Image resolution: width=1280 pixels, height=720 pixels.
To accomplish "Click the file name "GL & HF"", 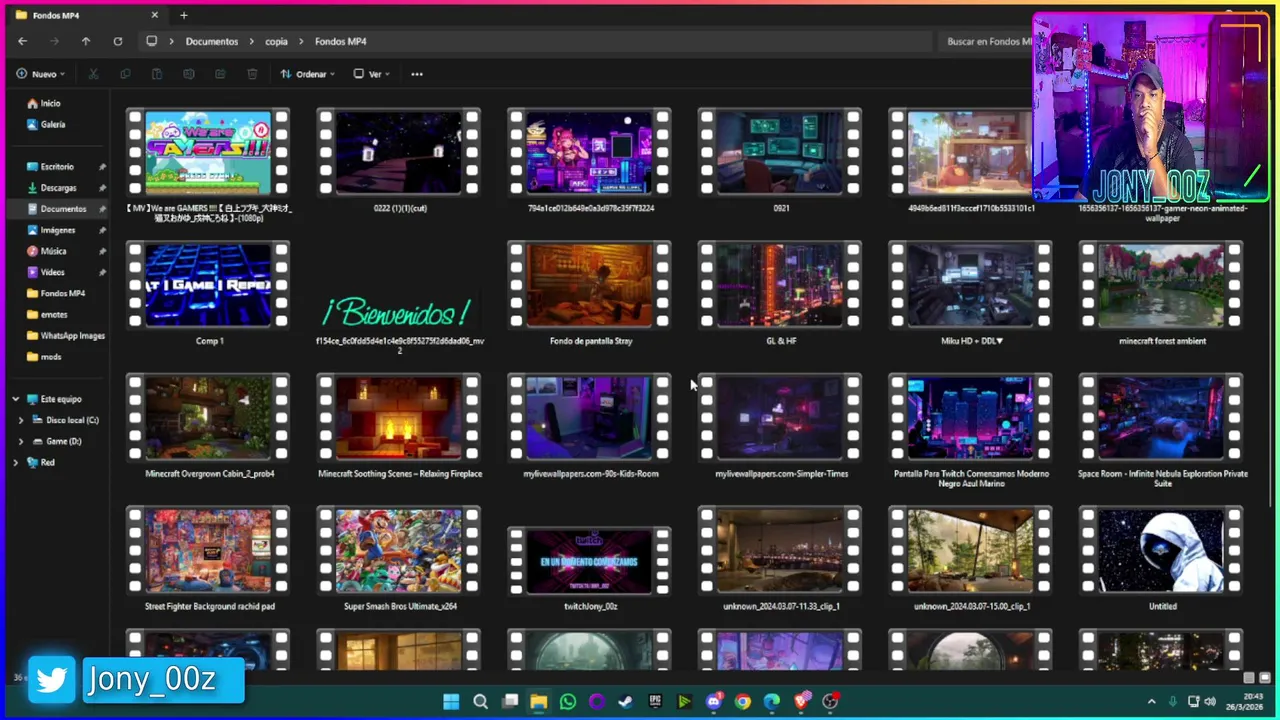I will pyautogui.click(x=781, y=341).
